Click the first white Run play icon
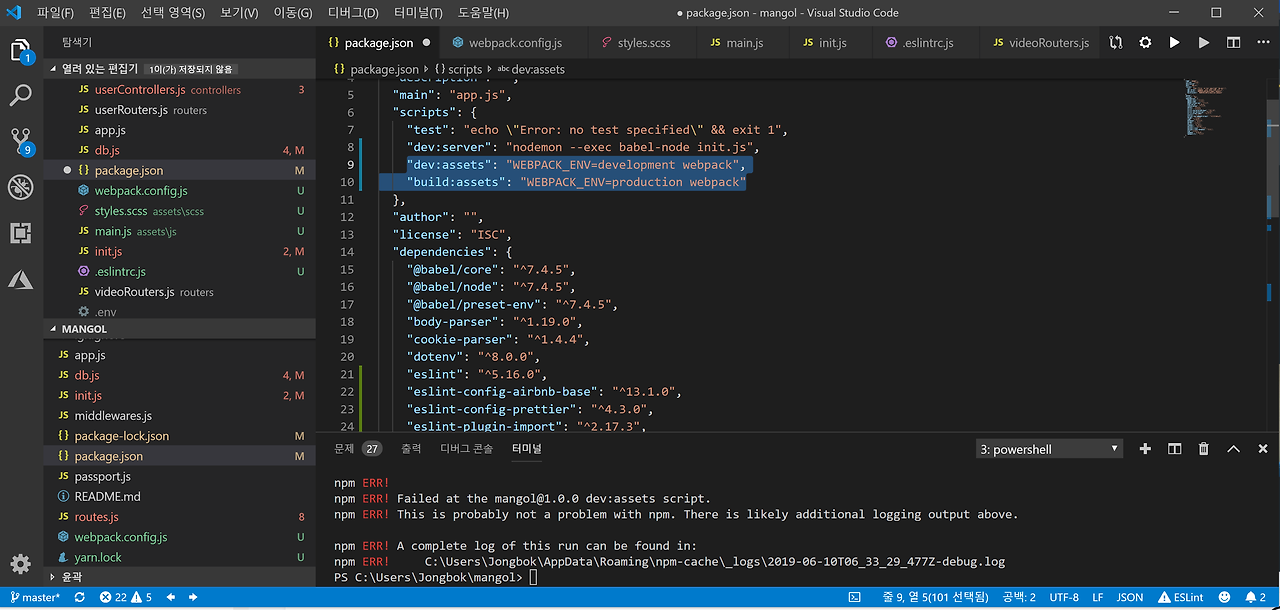Image resolution: width=1280 pixels, height=610 pixels. [1174, 43]
